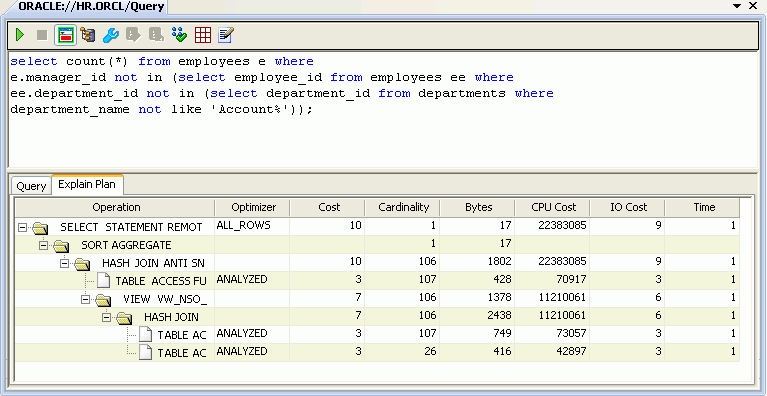Click the Cardinality column header
The height and width of the screenshot is (396, 767).
(403, 207)
